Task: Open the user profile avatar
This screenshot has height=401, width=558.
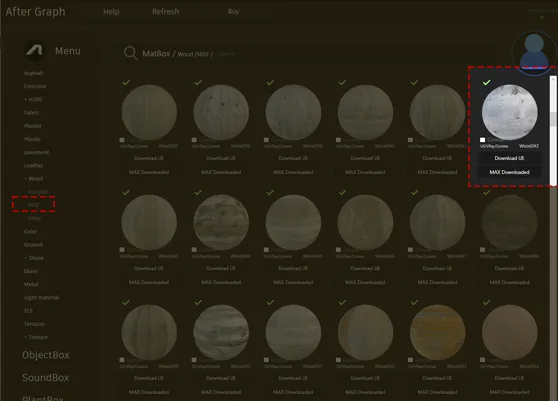Action: [x=534, y=53]
